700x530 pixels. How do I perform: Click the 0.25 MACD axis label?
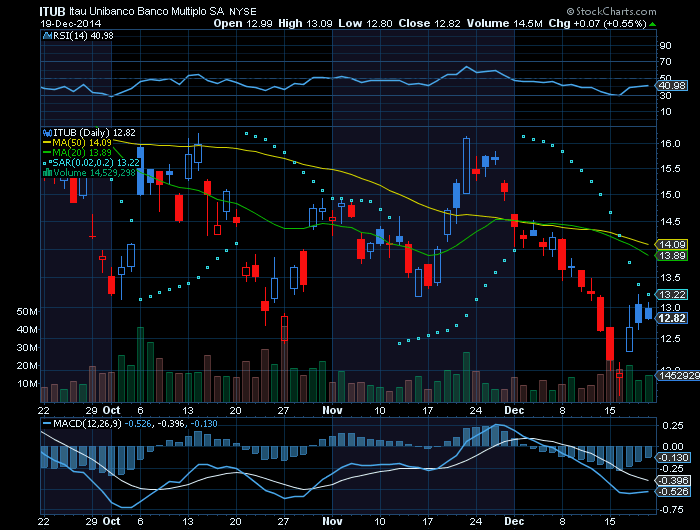coord(673,426)
